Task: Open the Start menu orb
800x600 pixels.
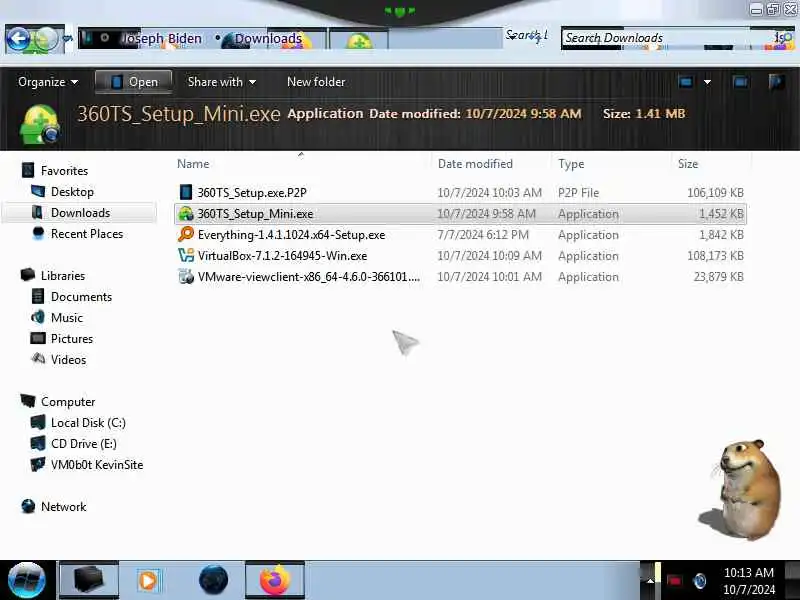Action: (27, 580)
